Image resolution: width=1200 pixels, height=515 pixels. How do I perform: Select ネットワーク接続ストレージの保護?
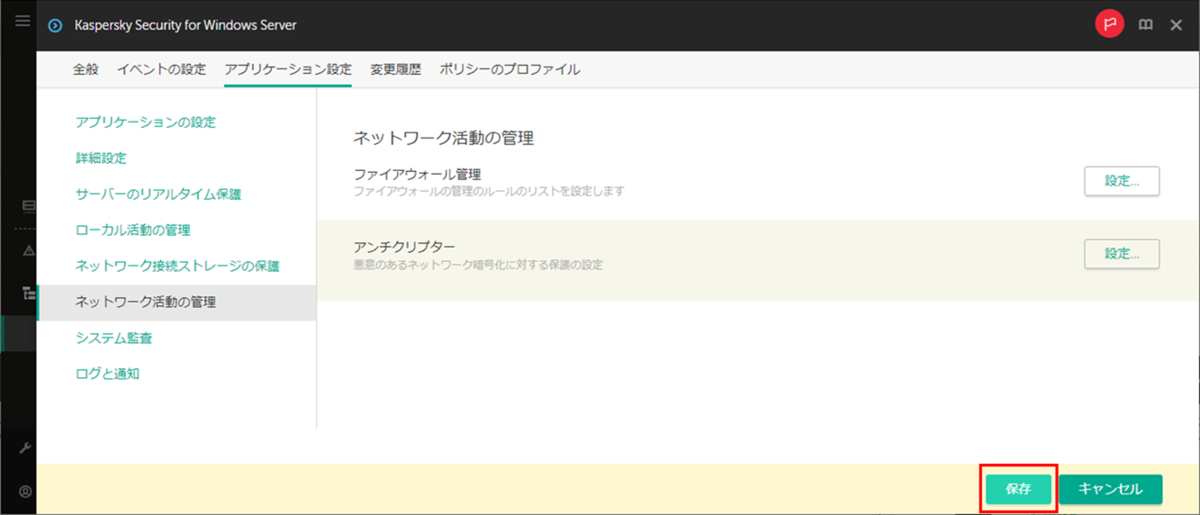point(176,266)
